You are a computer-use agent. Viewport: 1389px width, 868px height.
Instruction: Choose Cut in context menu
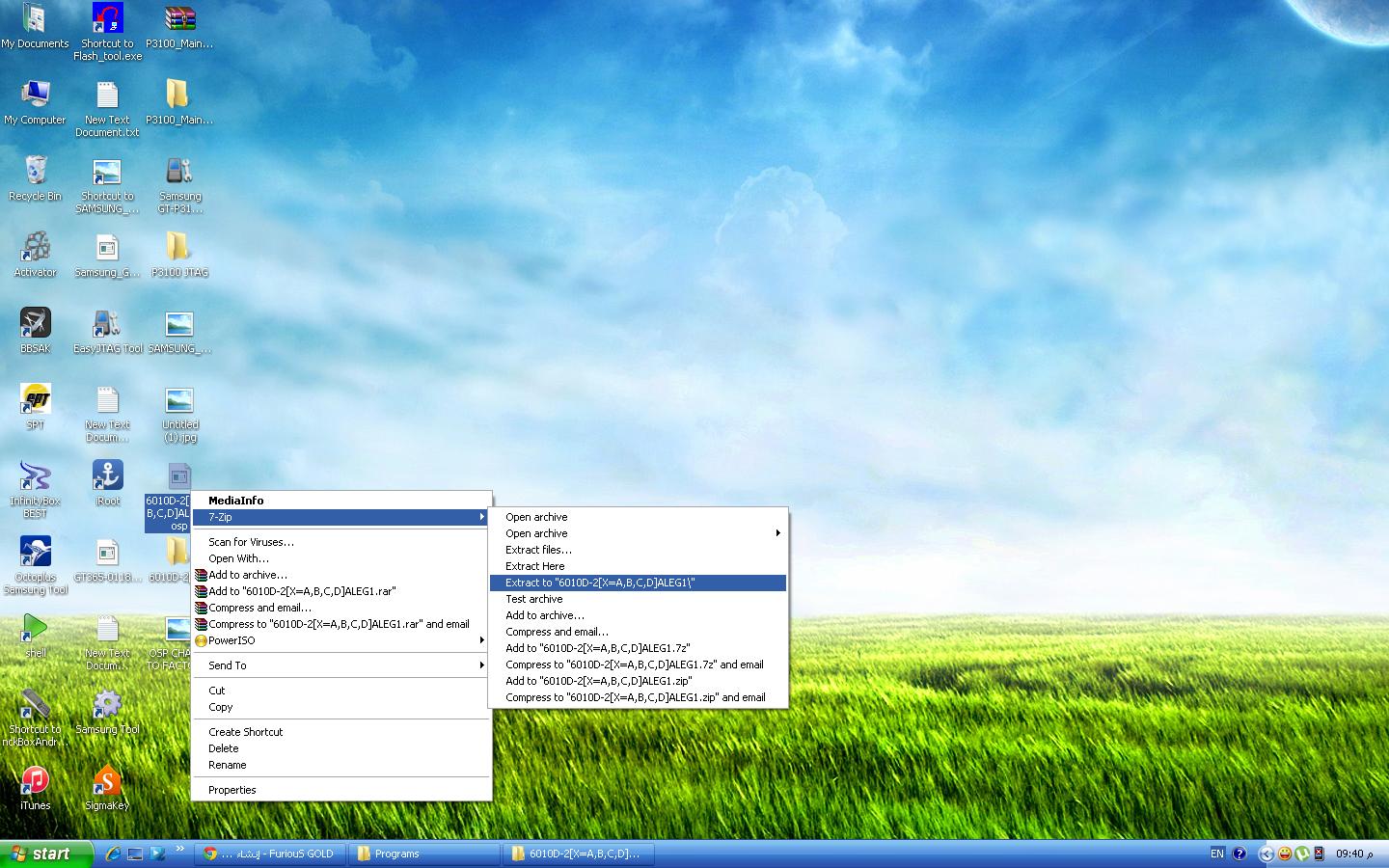point(342,691)
